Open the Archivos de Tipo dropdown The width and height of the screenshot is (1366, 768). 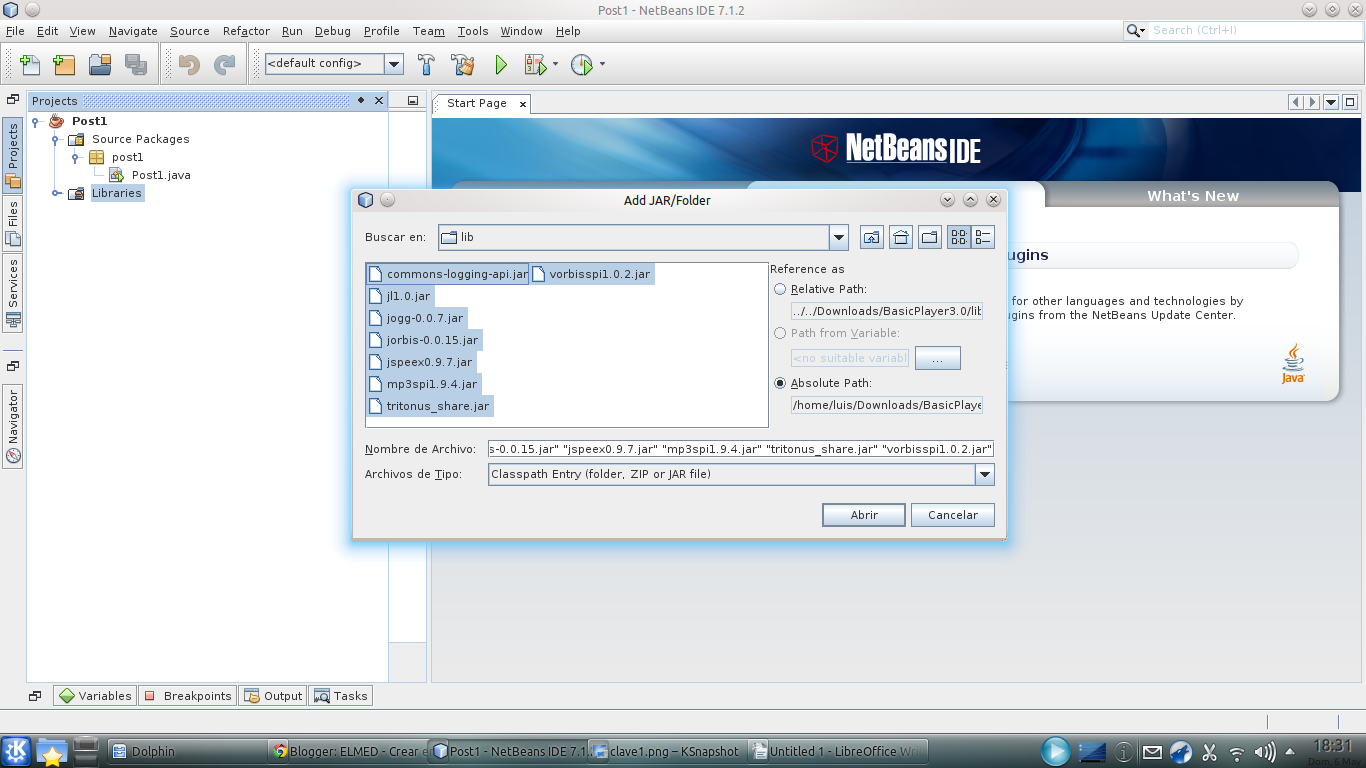coord(984,474)
